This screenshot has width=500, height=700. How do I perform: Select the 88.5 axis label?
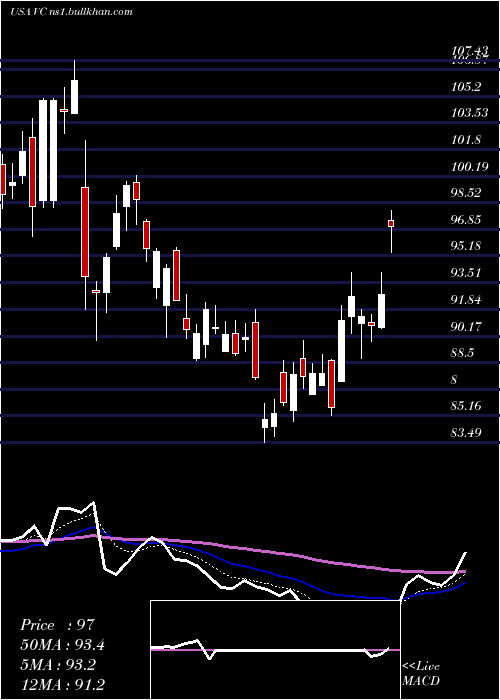[x=462, y=353]
